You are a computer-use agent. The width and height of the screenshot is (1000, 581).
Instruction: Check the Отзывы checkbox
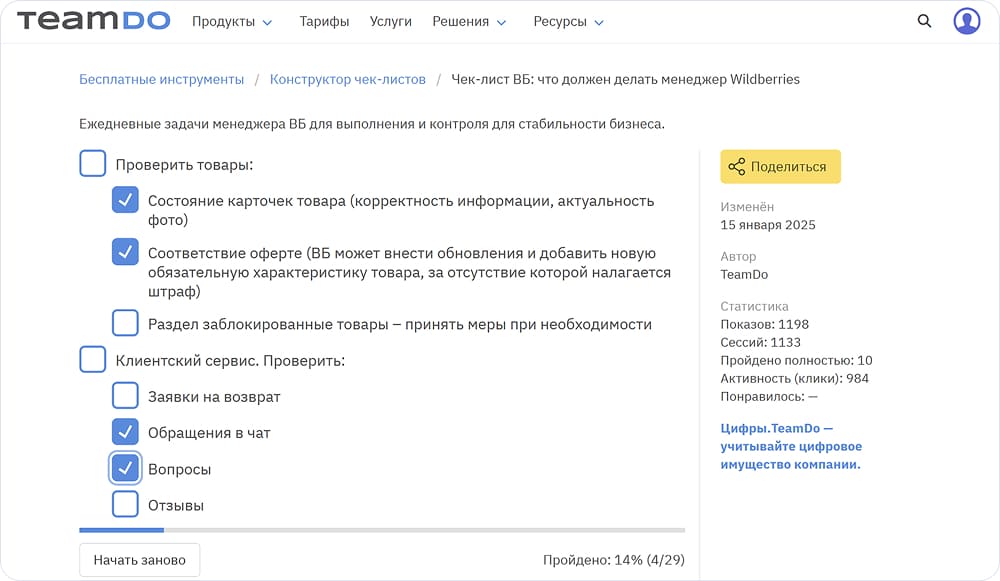[x=125, y=504]
